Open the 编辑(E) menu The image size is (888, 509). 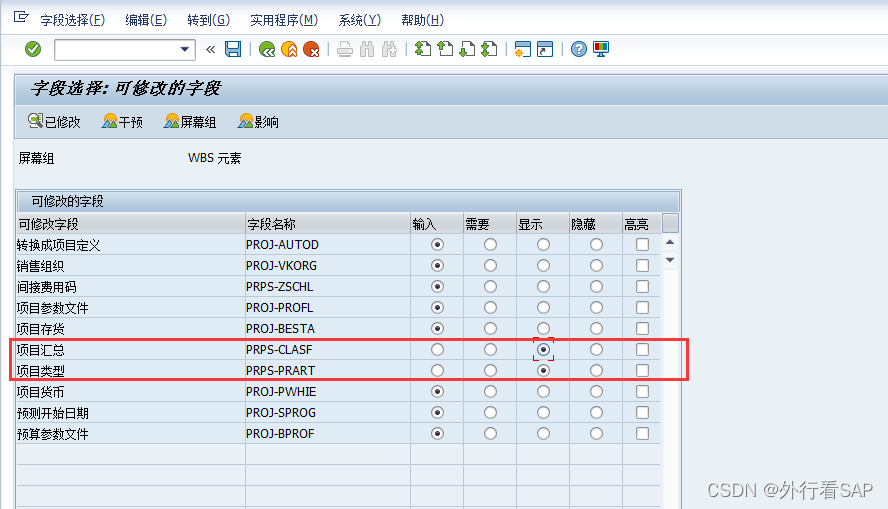pyautogui.click(x=146, y=20)
